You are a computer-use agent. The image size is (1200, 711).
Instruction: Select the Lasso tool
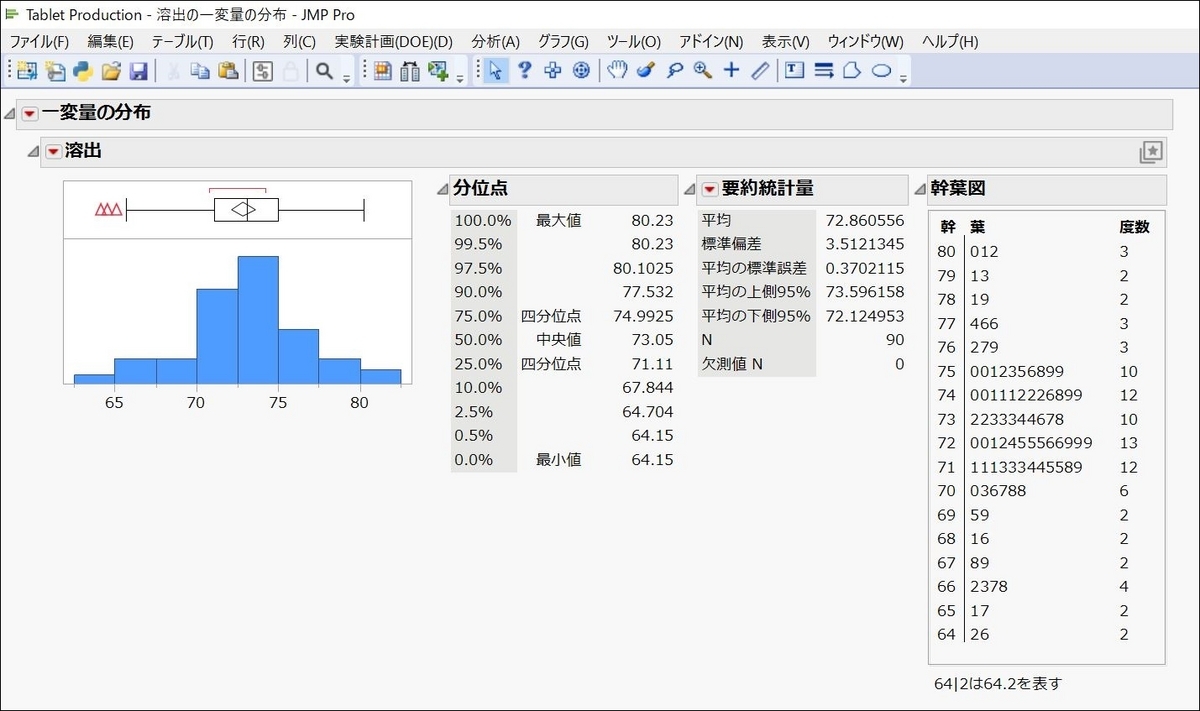[675, 71]
